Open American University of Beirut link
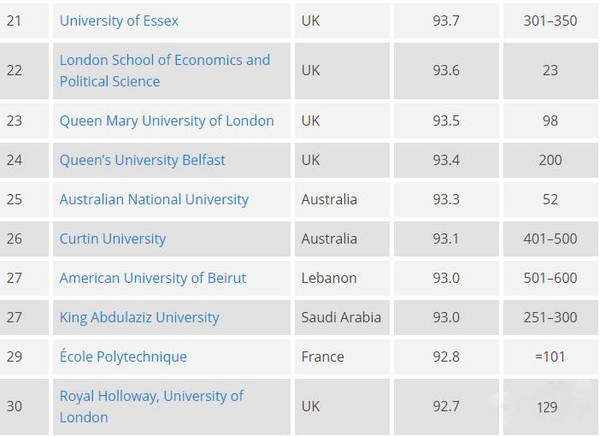600x436 pixels. point(153,278)
